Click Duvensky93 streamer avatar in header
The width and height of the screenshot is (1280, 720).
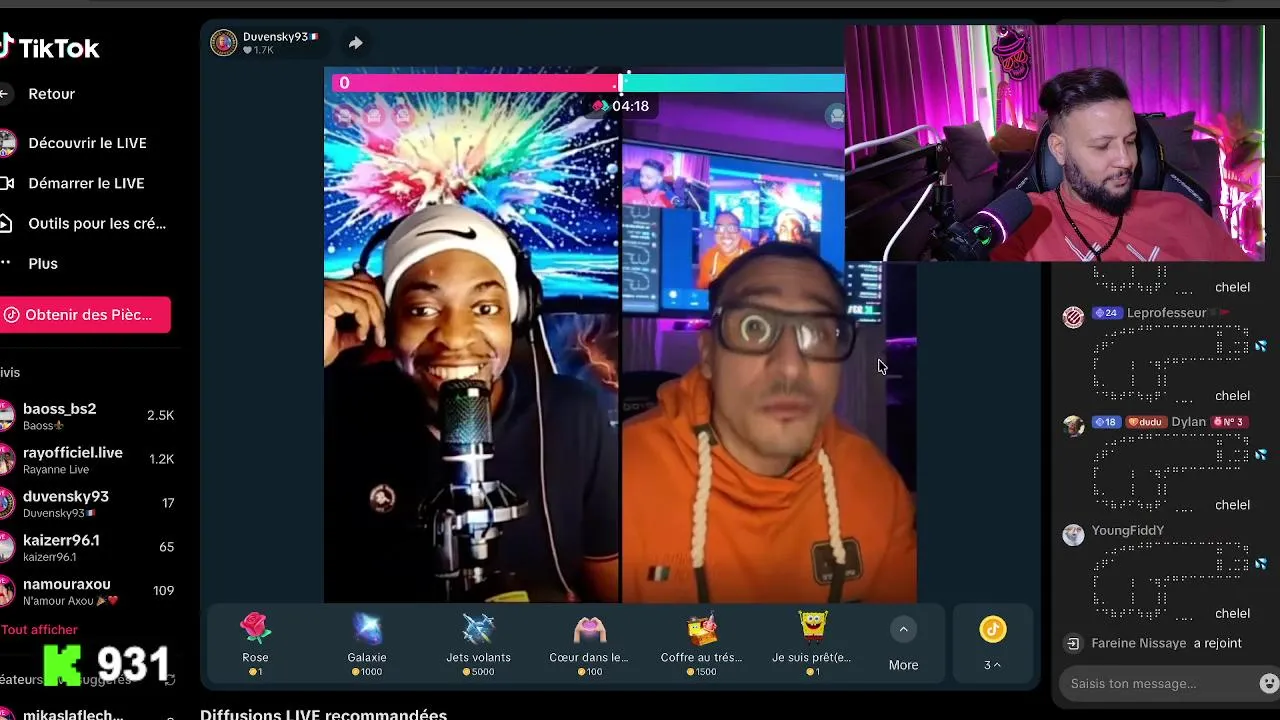223,43
